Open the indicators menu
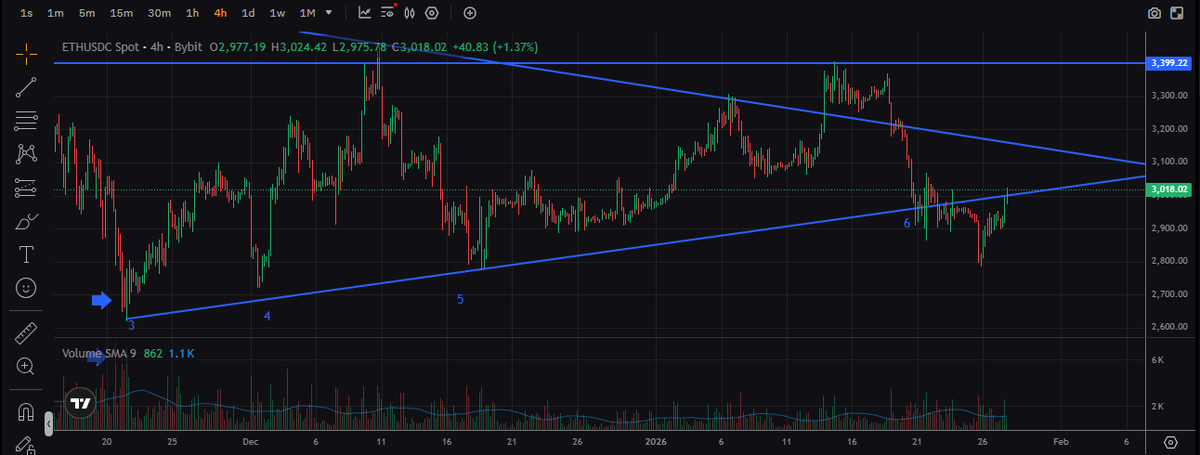This screenshot has width=1200, height=455. pos(364,13)
